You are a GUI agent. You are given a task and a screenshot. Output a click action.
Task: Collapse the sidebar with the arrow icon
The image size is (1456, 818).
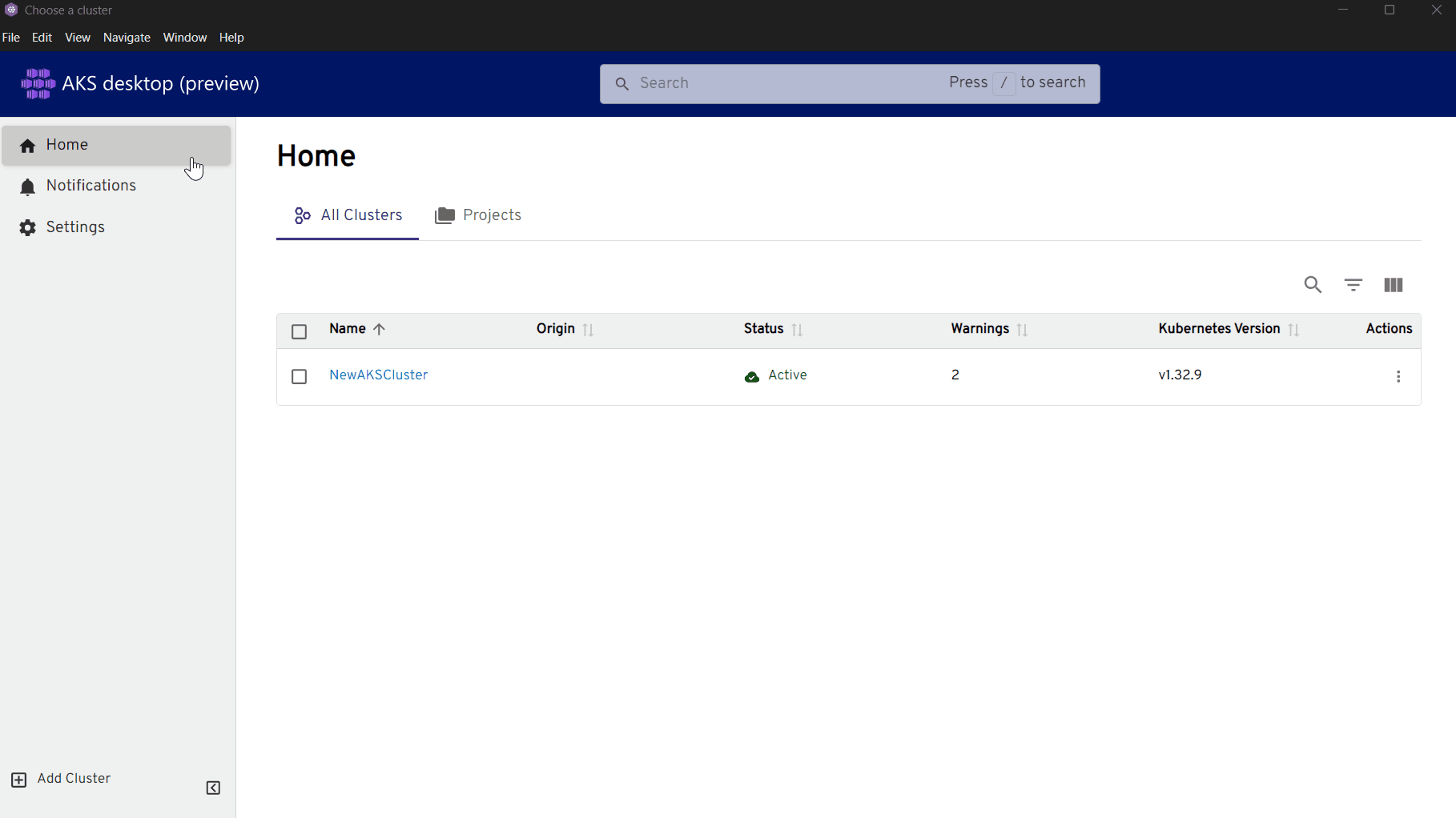click(213, 788)
